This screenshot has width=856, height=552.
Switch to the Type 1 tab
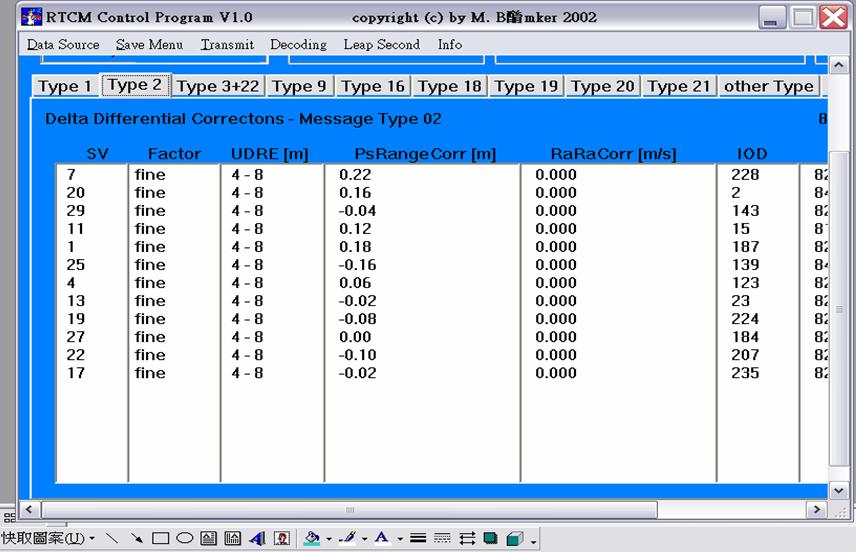(65, 86)
